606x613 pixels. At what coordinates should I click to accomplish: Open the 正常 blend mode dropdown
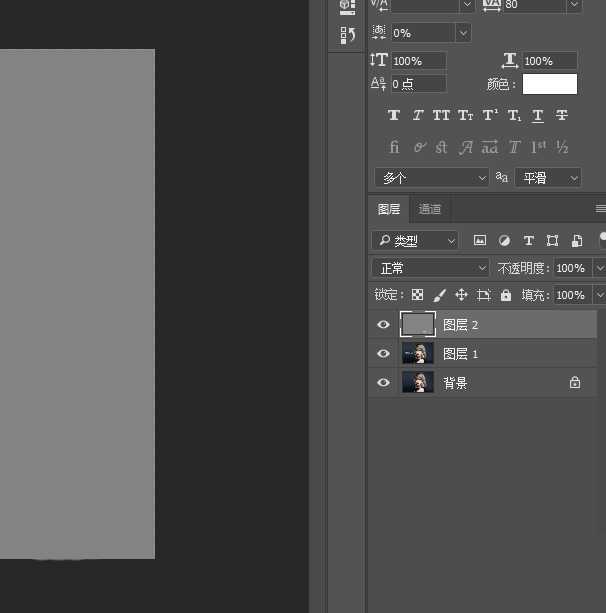pos(430,268)
